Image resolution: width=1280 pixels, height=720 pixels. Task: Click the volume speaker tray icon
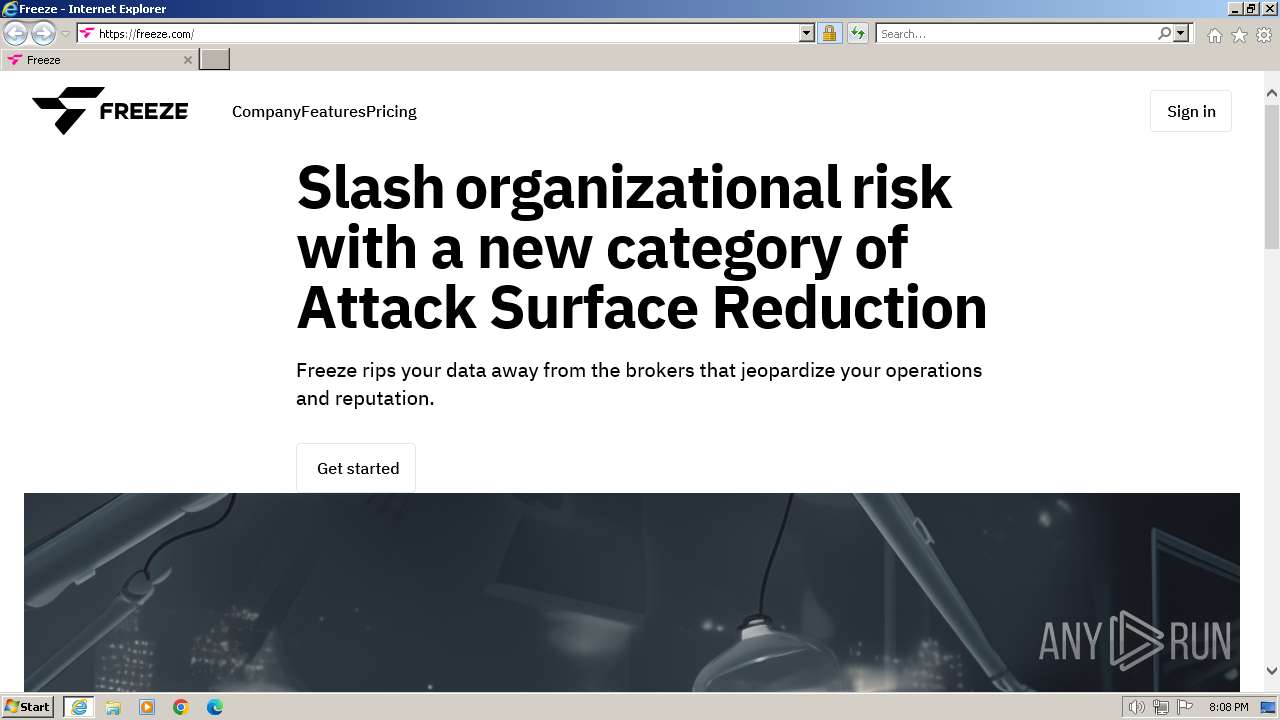point(1137,707)
